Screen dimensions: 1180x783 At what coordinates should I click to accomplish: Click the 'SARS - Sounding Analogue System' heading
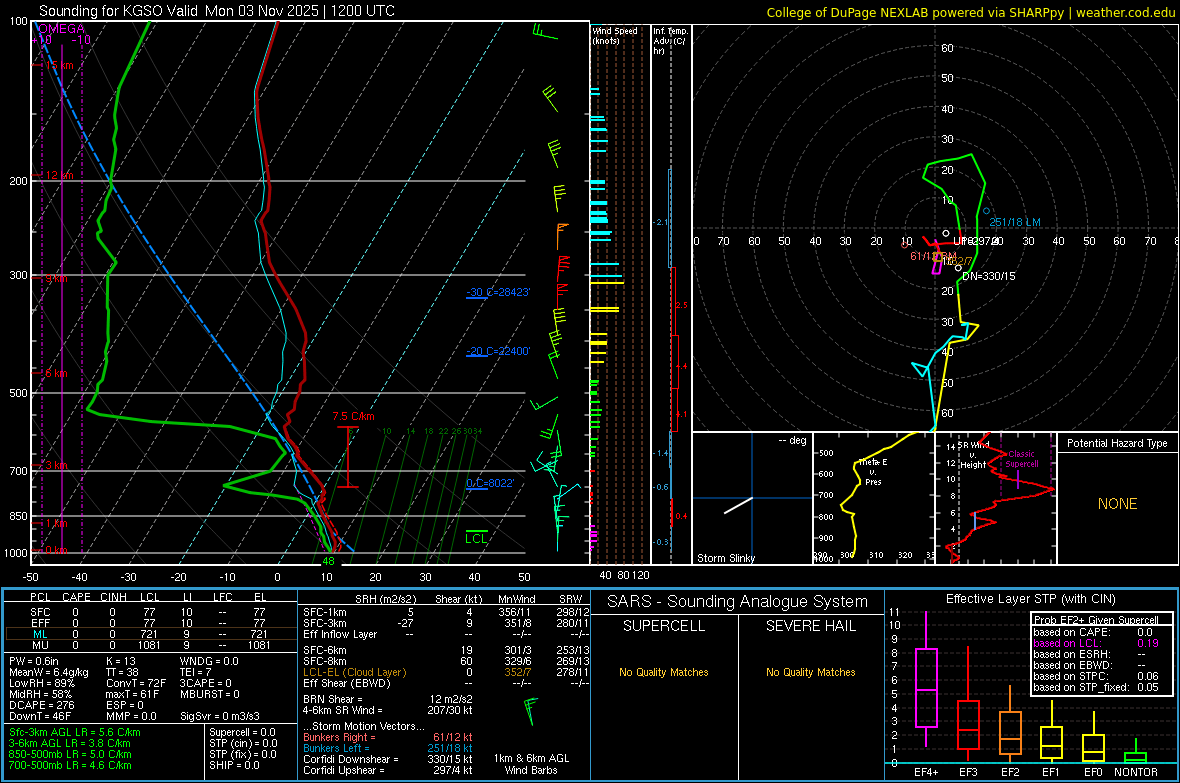[738, 602]
